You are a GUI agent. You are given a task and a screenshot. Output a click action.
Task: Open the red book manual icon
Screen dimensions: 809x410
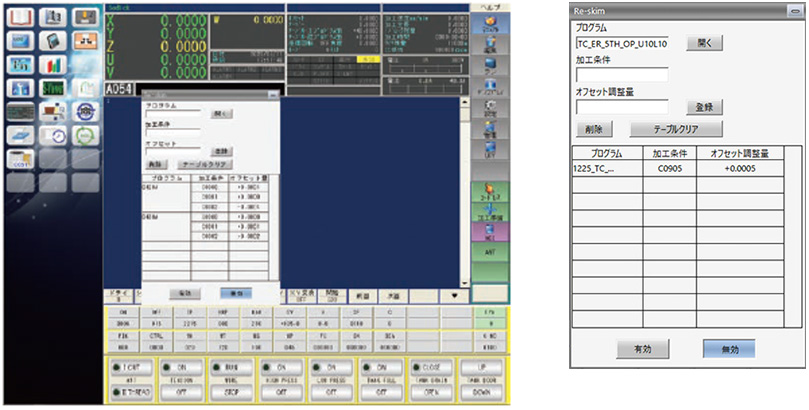20,18
